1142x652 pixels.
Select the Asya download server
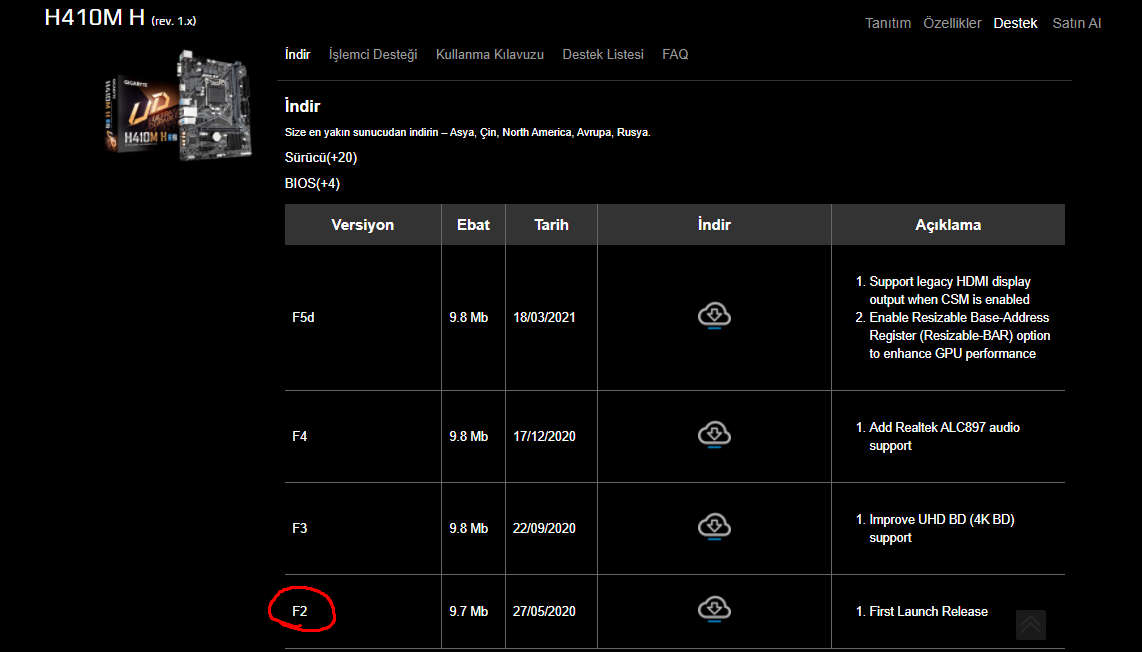462,133
